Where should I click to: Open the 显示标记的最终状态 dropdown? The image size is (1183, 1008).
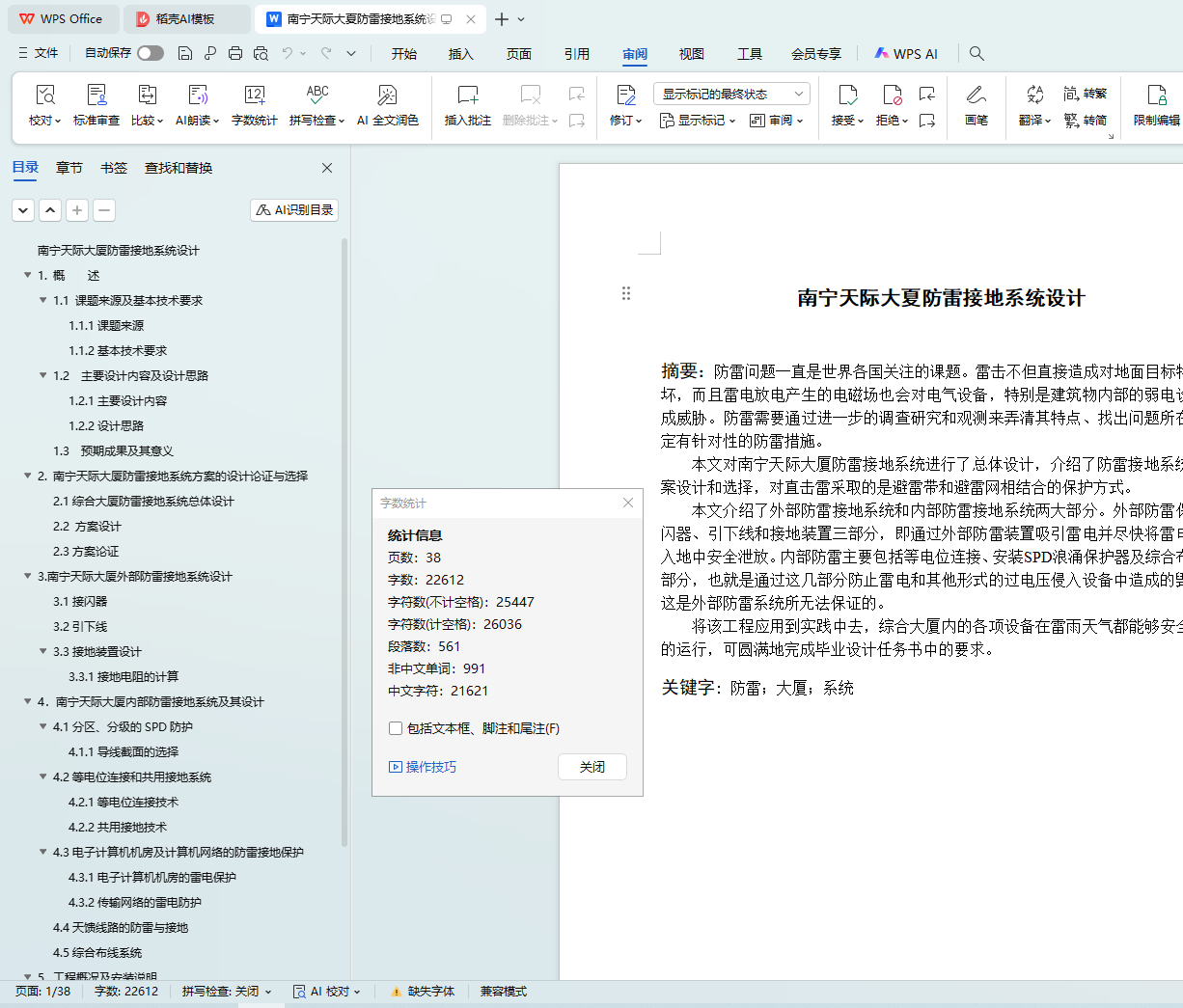point(730,94)
